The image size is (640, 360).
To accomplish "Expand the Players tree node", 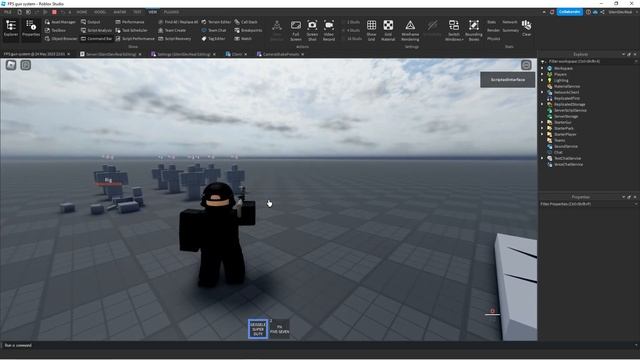I will tap(543, 74).
